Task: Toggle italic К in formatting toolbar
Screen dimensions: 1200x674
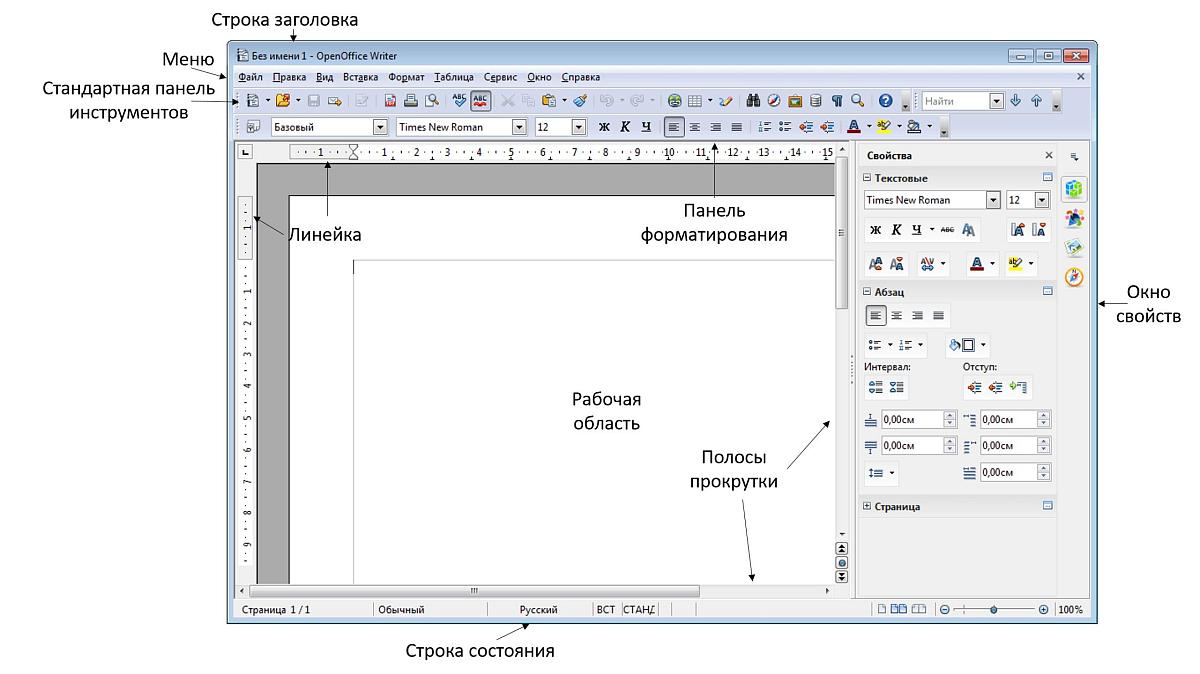Action: click(625, 127)
